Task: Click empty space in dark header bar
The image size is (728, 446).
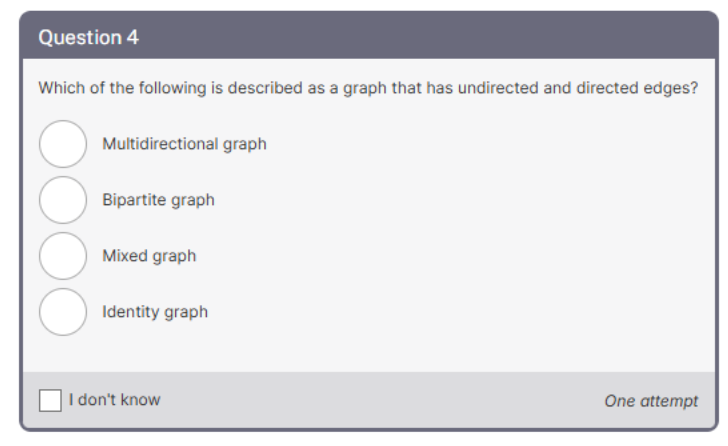Action: pyautogui.click(x=418, y=37)
